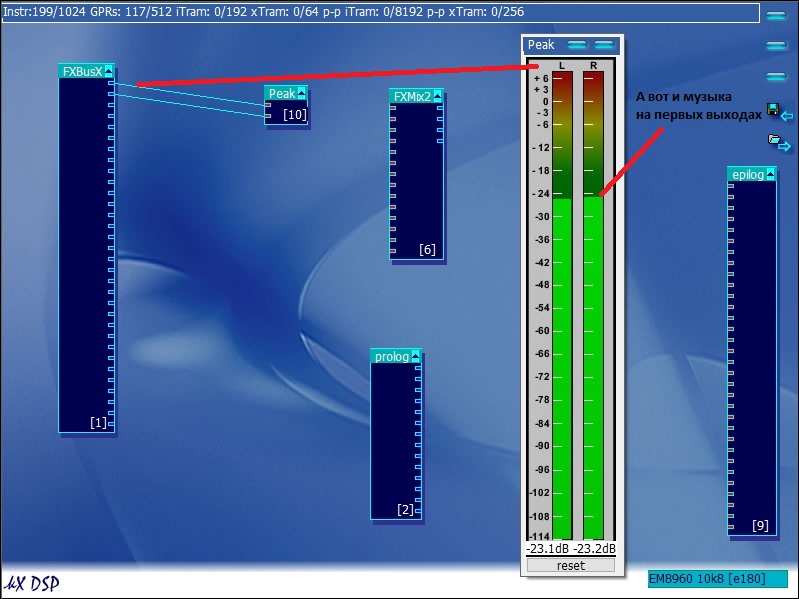Click the EM8960 10k8 device label
This screenshot has height=599, width=799.
pos(714,580)
